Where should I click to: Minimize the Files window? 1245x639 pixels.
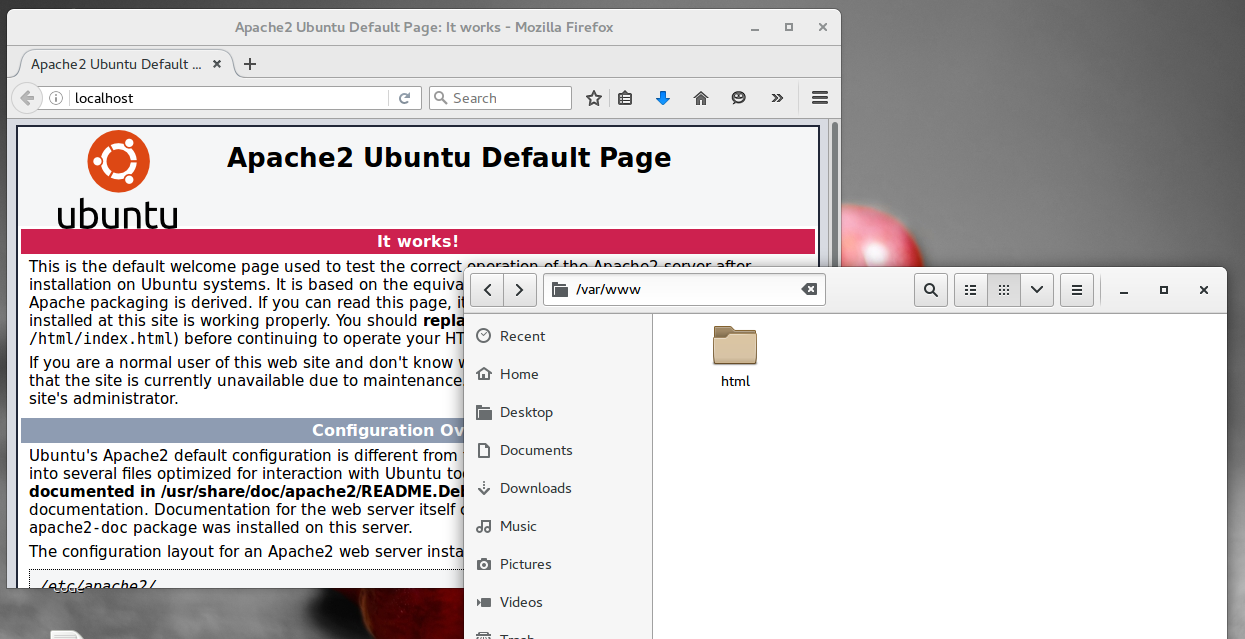[1125, 290]
